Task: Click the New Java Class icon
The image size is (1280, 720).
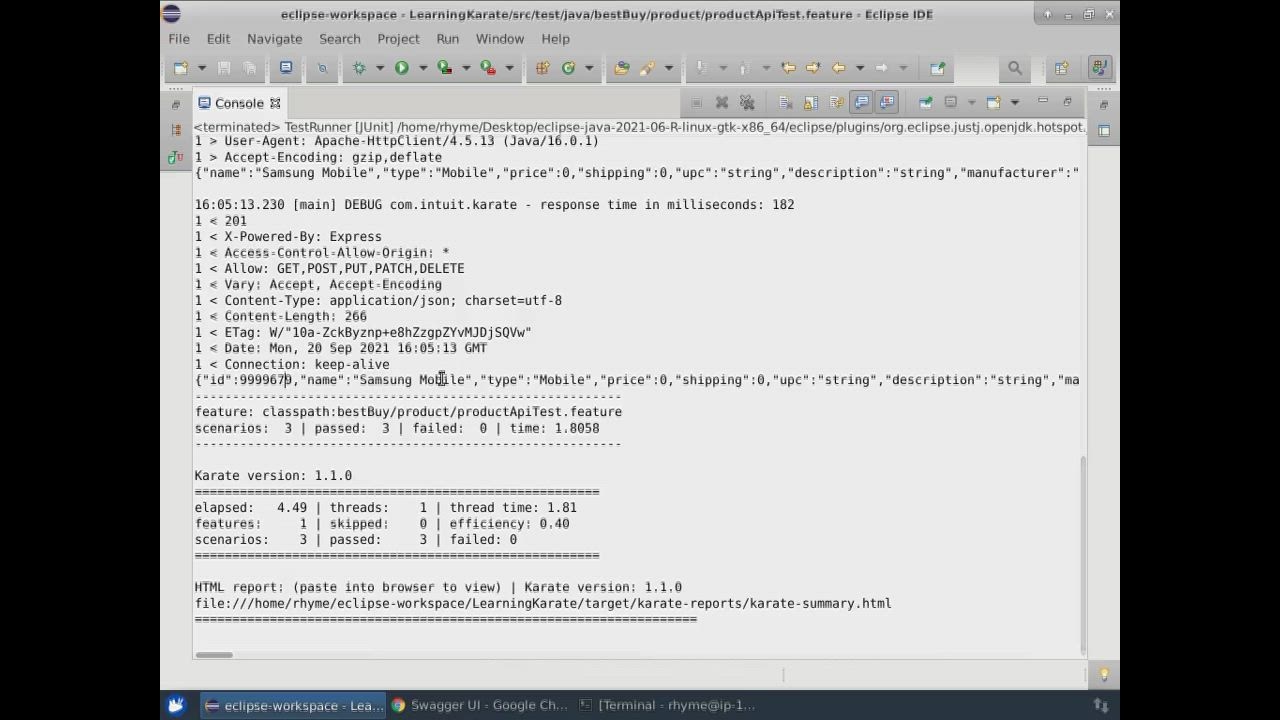Action: [569, 68]
